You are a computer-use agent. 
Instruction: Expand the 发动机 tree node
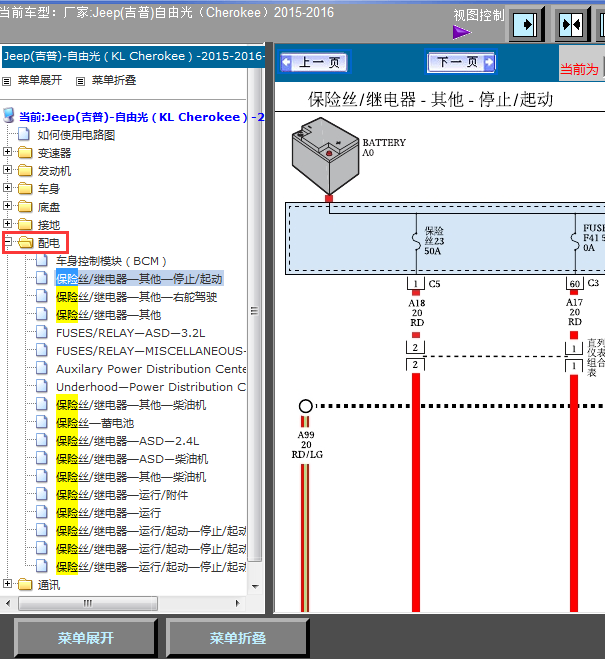point(7,170)
